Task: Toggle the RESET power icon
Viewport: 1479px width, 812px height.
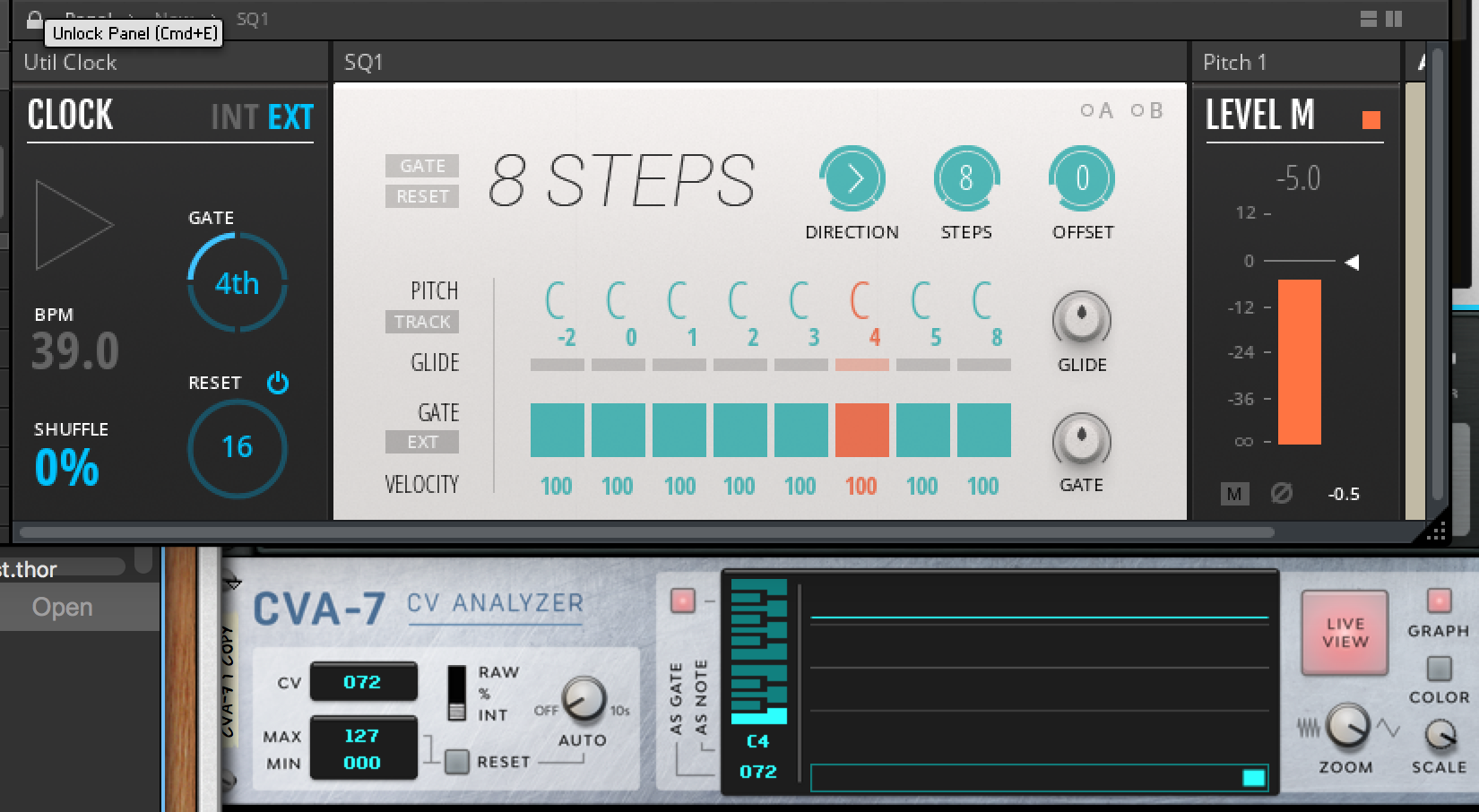Action: (x=278, y=383)
